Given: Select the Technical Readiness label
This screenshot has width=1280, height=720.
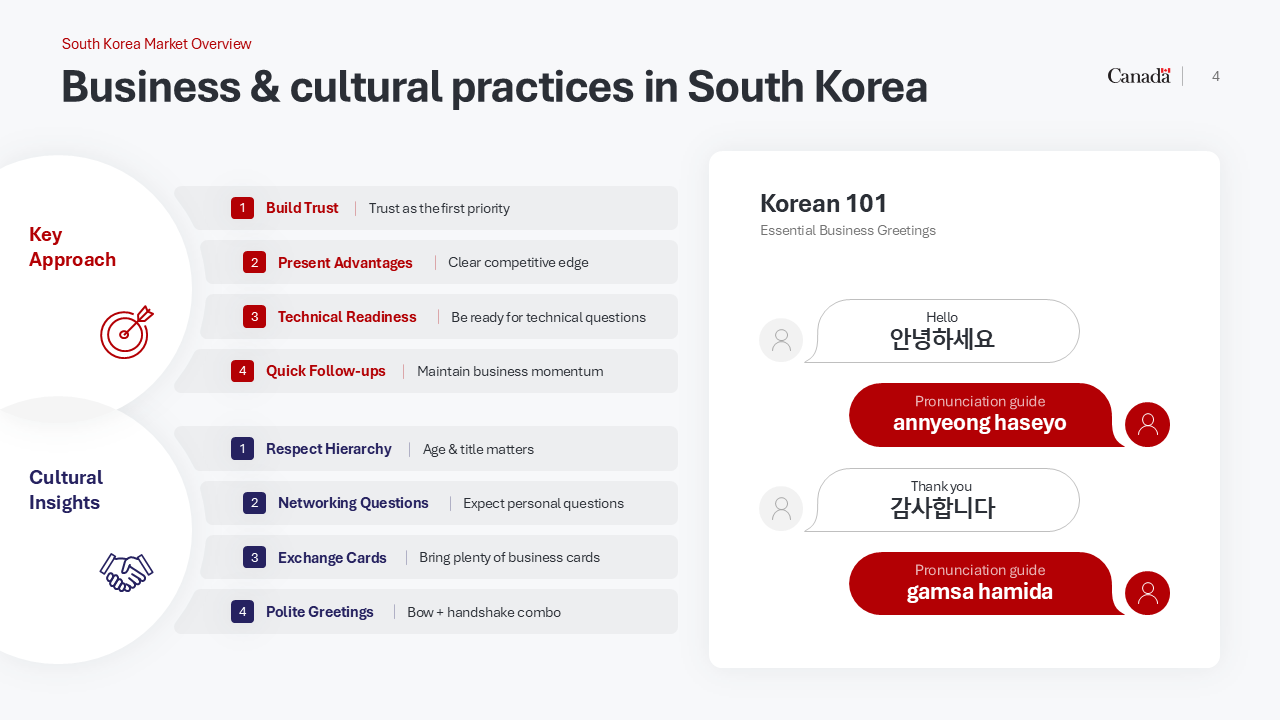Looking at the screenshot, I should click(x=347, y=317).
